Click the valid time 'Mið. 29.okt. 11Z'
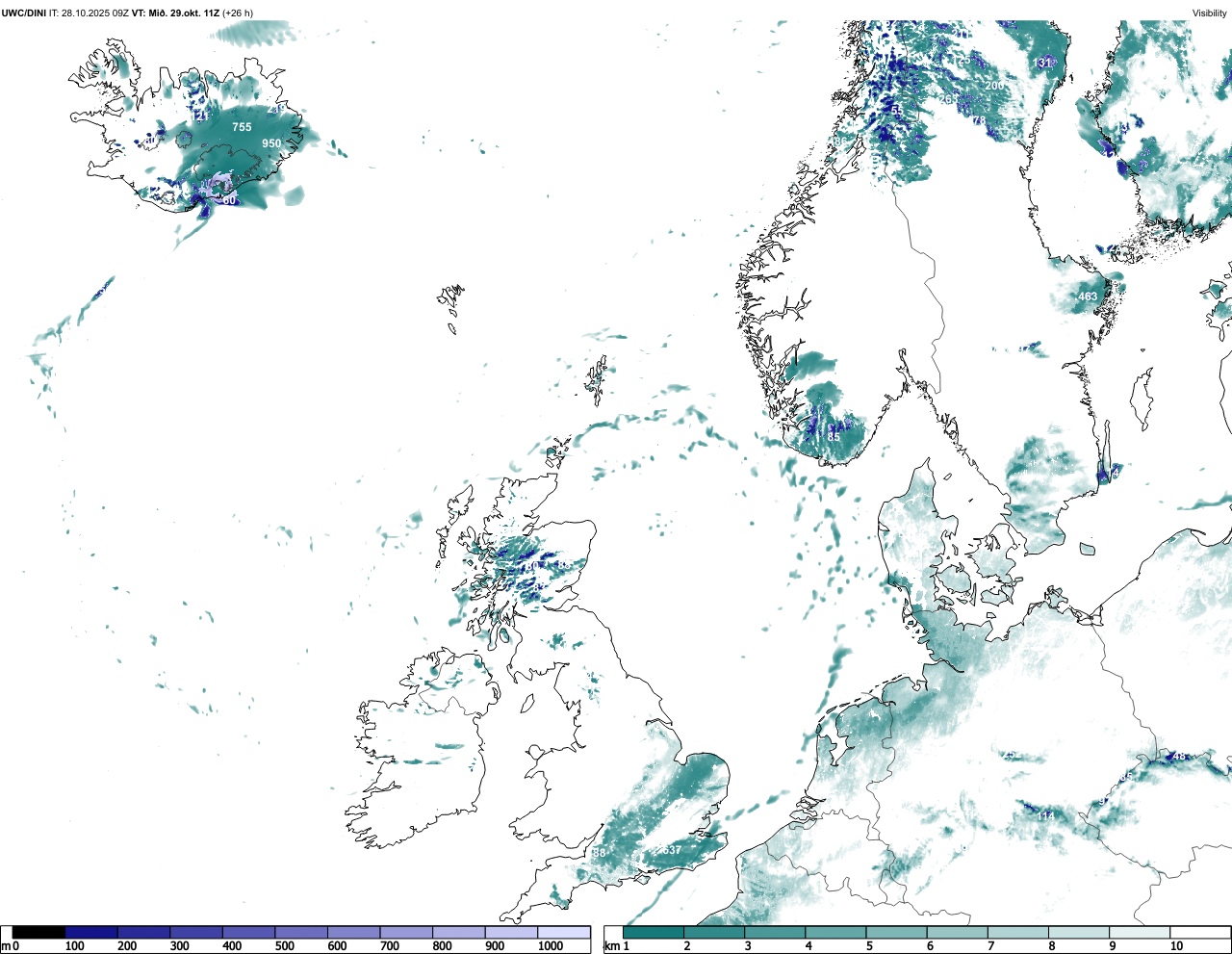Viewport: 1232px width, 954px height. 183,13
